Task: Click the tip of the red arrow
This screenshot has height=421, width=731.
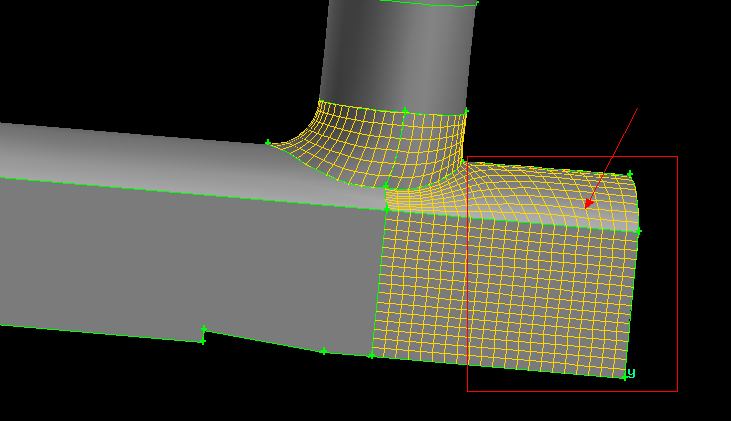Action: coord(585,208)
